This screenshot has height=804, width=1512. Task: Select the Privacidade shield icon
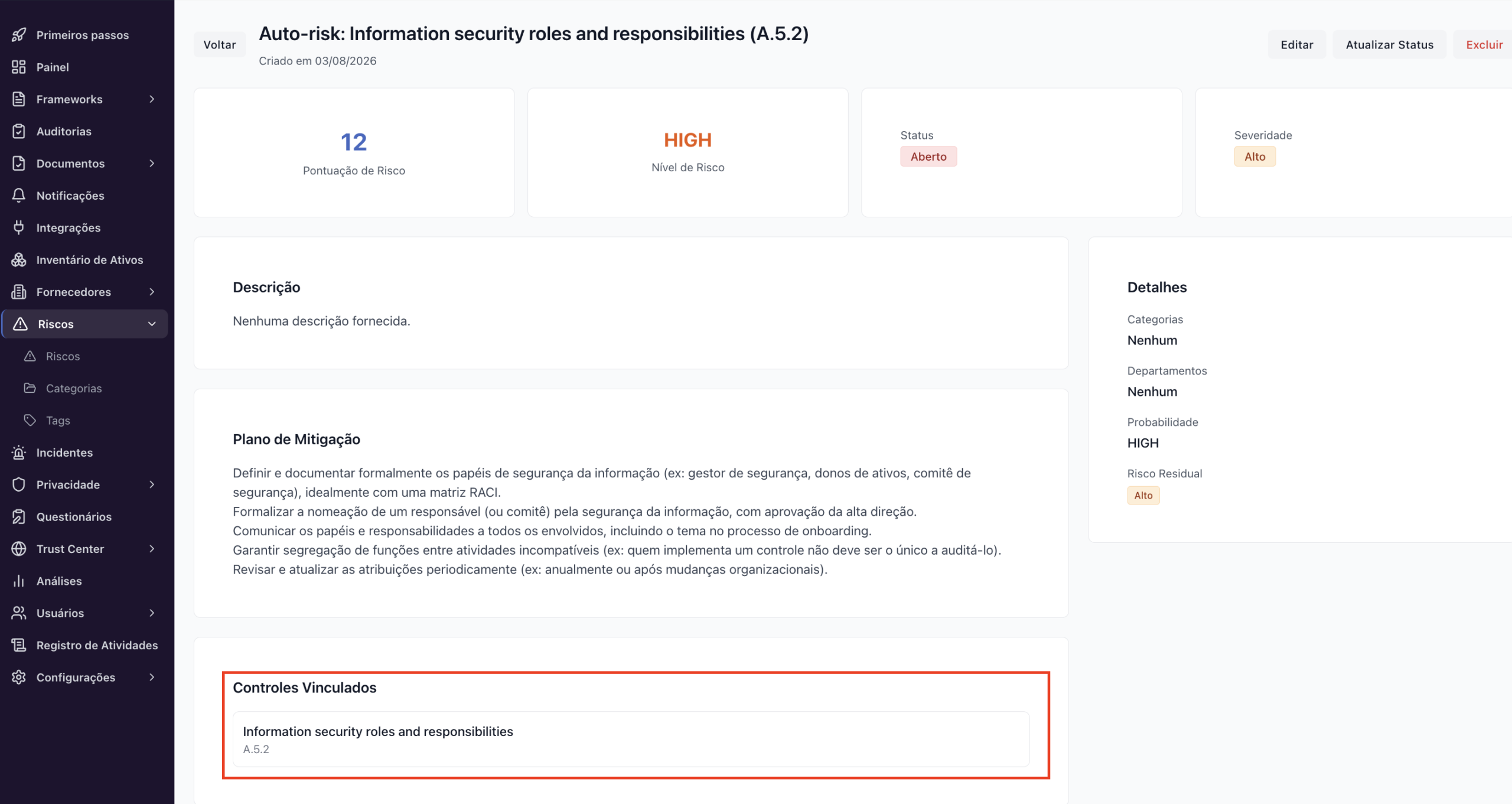(x=19, y=484)
